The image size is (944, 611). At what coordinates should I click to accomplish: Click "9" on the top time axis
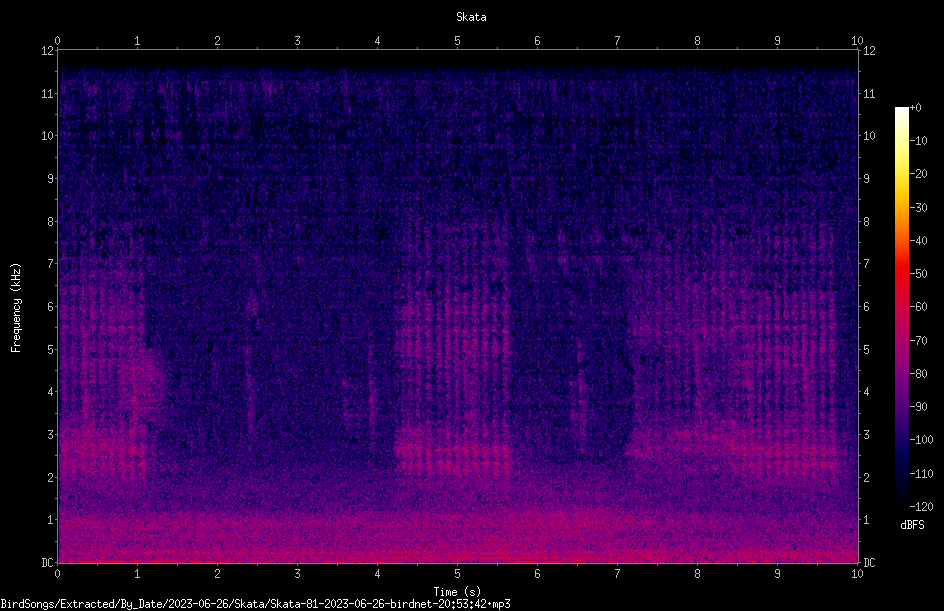pyautogui.click(x=777, y=41)
